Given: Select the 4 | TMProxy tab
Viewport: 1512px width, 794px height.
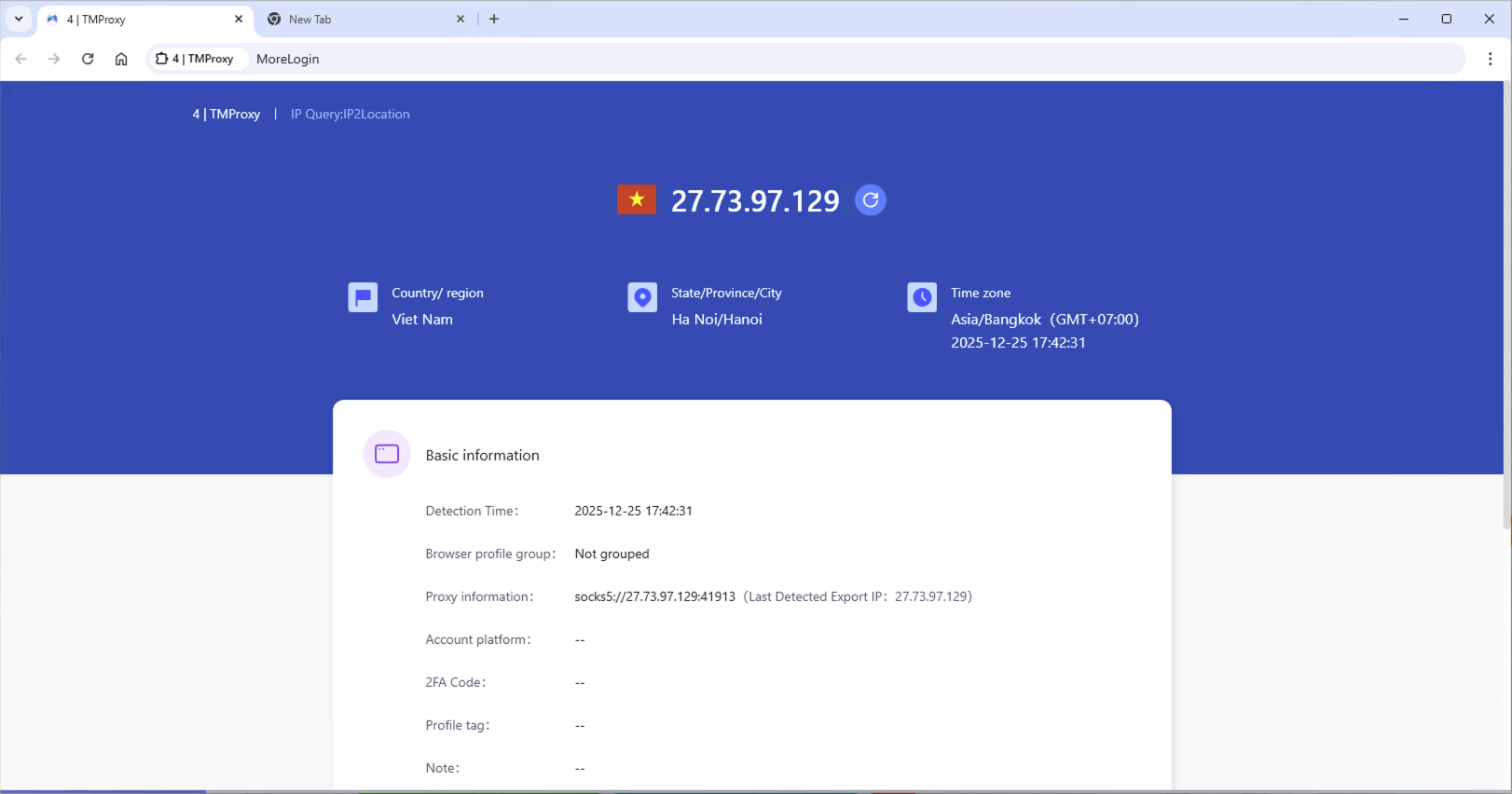Looking at the screenshot, I should pos(140,20).
